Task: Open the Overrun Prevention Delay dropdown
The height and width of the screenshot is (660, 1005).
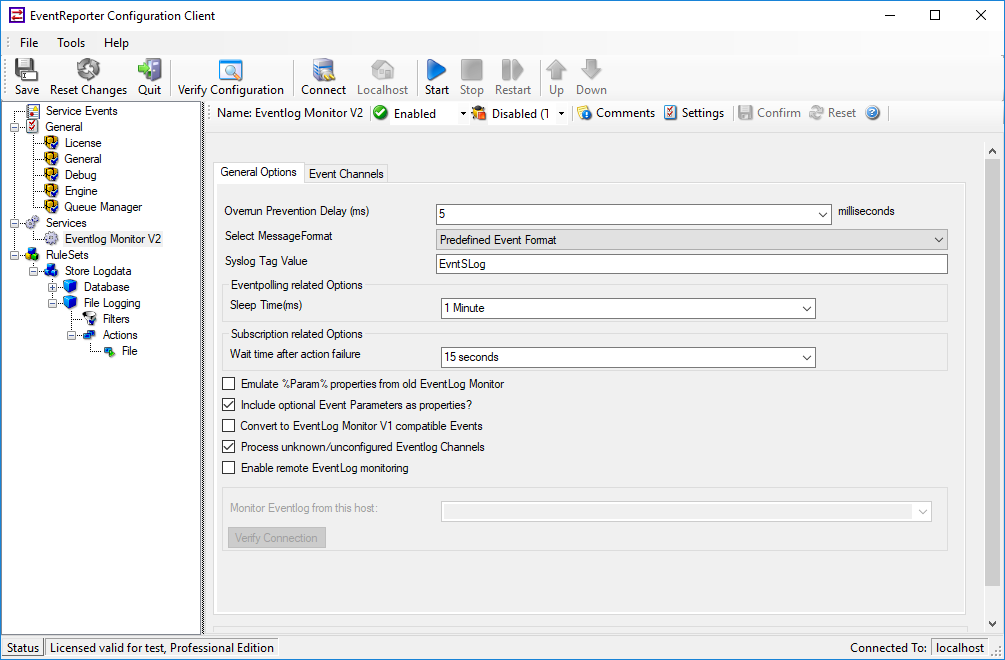Action: (x=823, y=215)
